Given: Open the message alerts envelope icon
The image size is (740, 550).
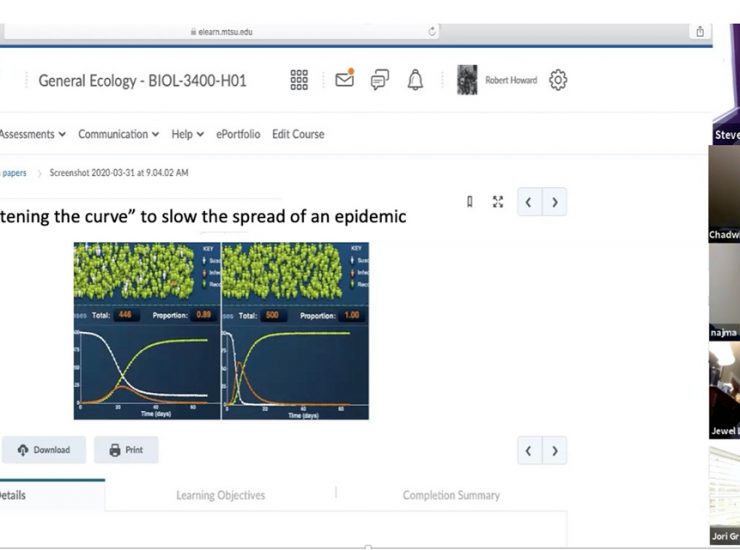Looking at the screenshot, I should (345, 80).
